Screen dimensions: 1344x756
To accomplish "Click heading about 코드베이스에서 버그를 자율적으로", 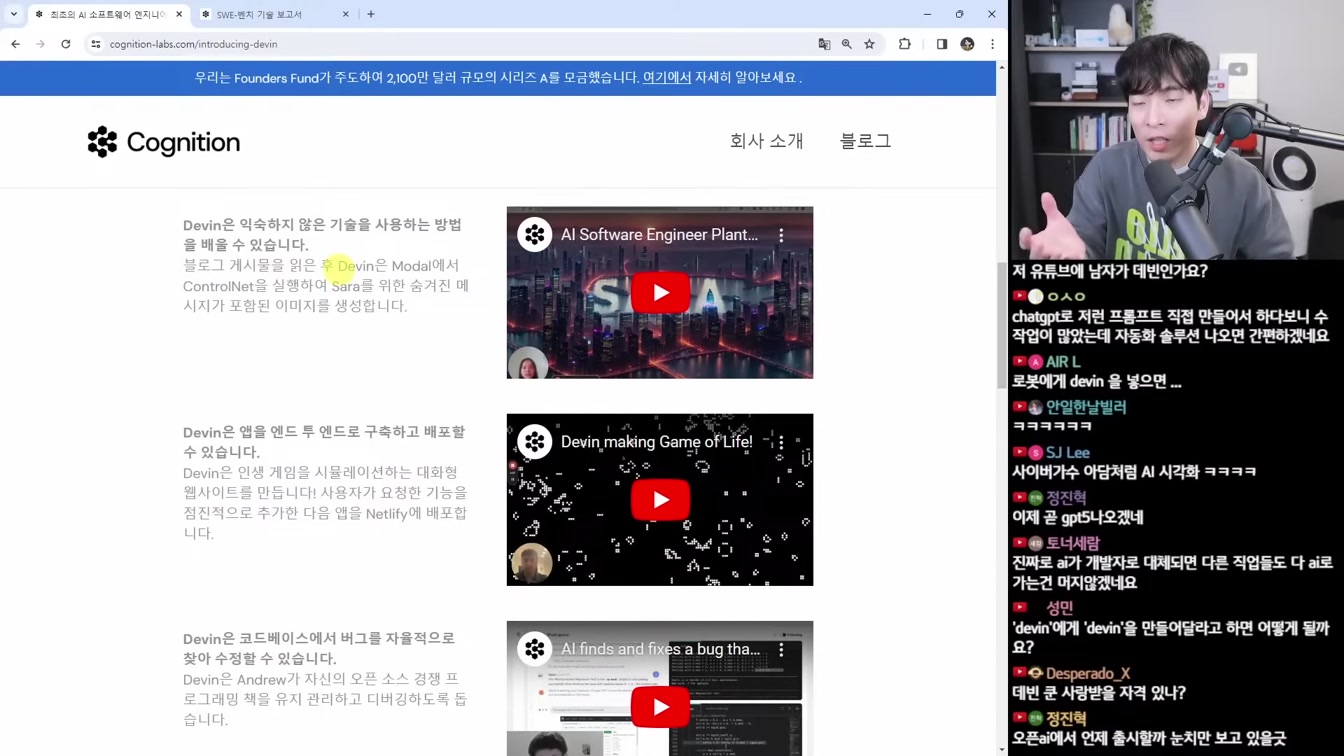I will coord(319,648).
